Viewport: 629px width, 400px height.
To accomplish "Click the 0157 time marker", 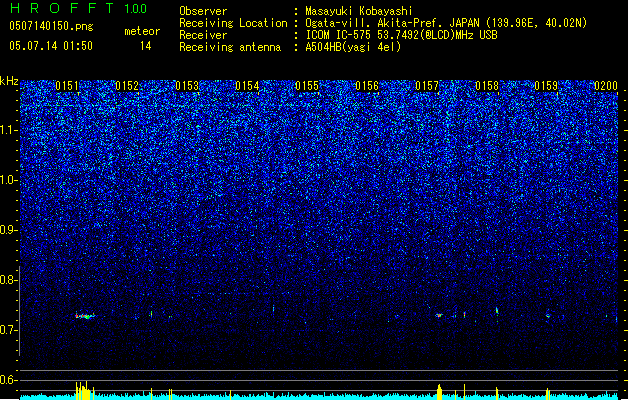I will point(427,86).
